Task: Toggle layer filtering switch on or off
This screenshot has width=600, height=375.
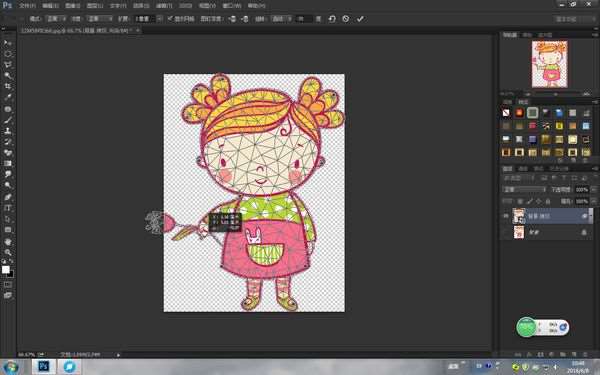Action: tap(594, 178)
